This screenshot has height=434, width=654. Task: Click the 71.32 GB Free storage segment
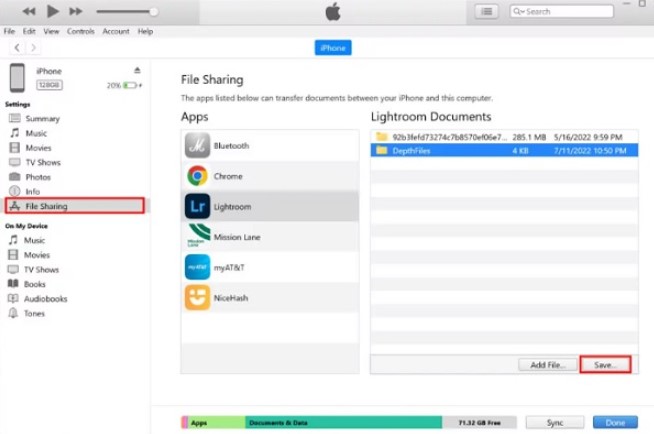click(479, 423)
